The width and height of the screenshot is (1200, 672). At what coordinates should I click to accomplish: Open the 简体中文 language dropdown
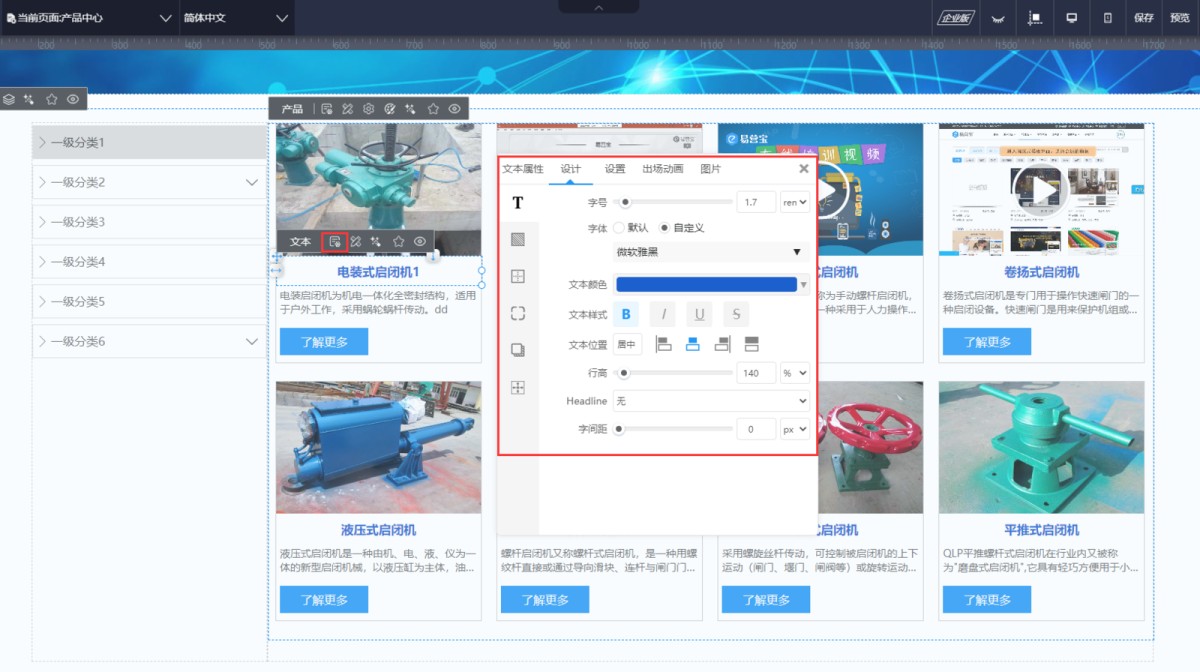[x=236, y=18]
